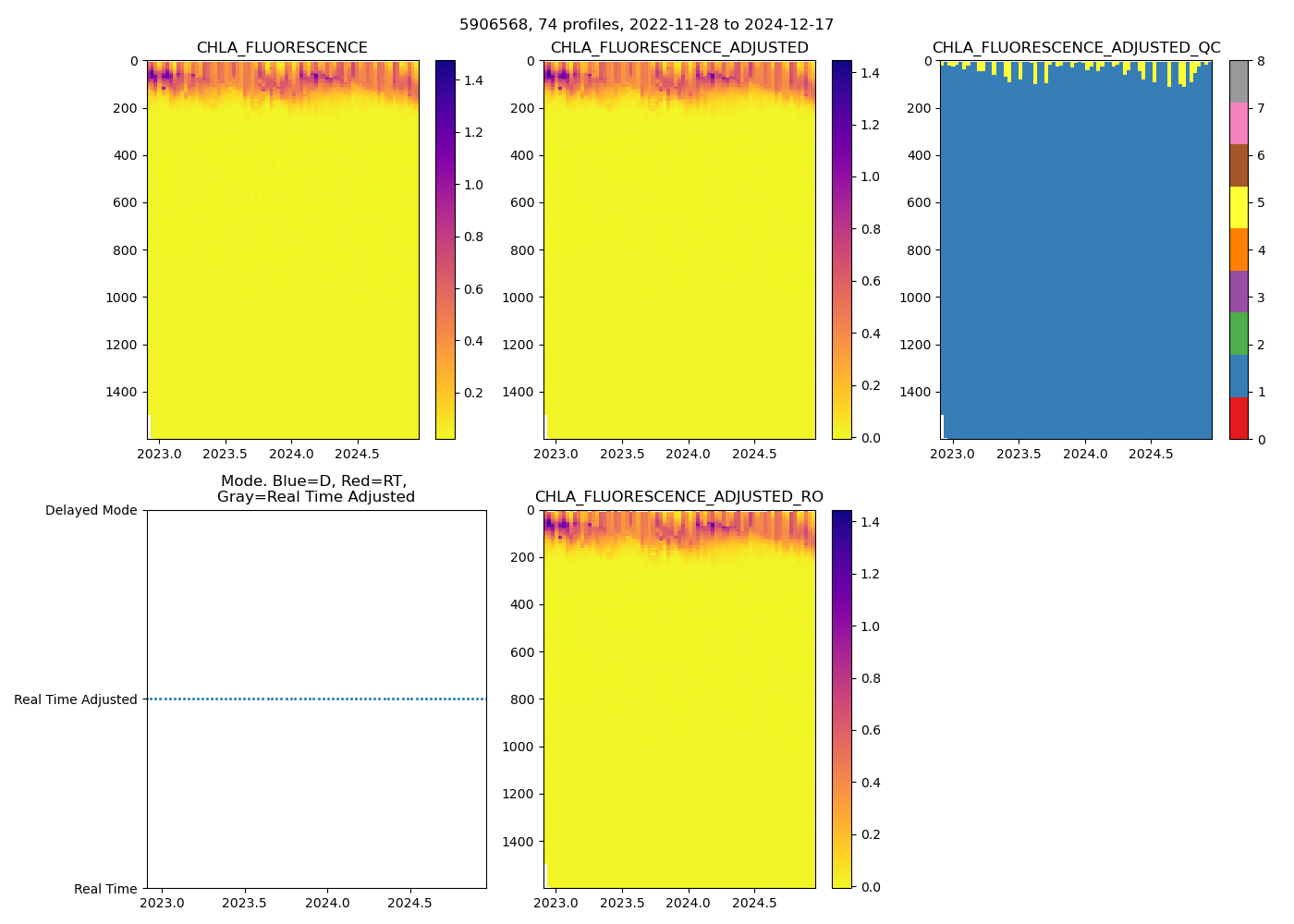
Task: Click the CHLA_FLUORESCENCE_ADJUSTED_QC plot title
Action: pos(1076,48)
